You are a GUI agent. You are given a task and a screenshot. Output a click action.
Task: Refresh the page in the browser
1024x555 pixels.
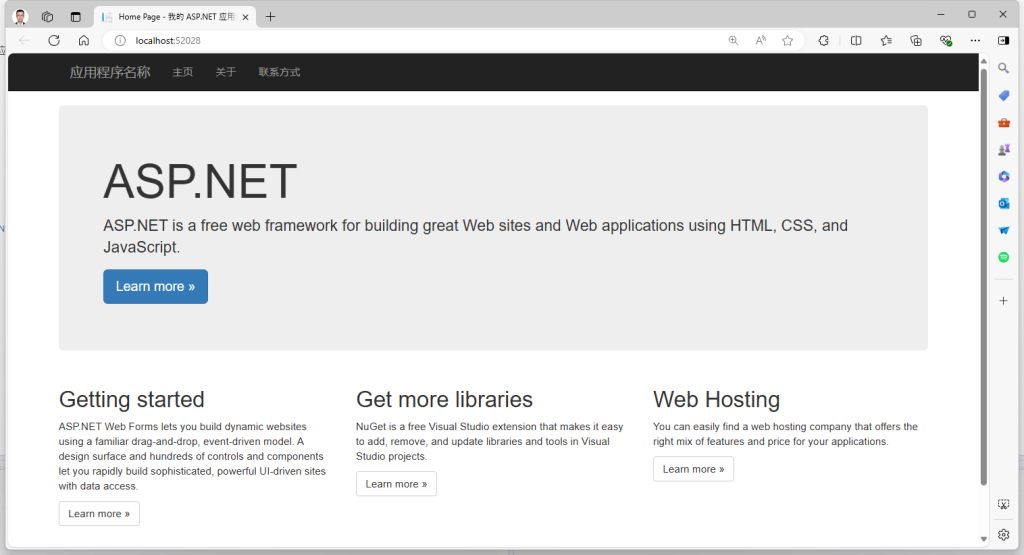(x=54, y=41)
